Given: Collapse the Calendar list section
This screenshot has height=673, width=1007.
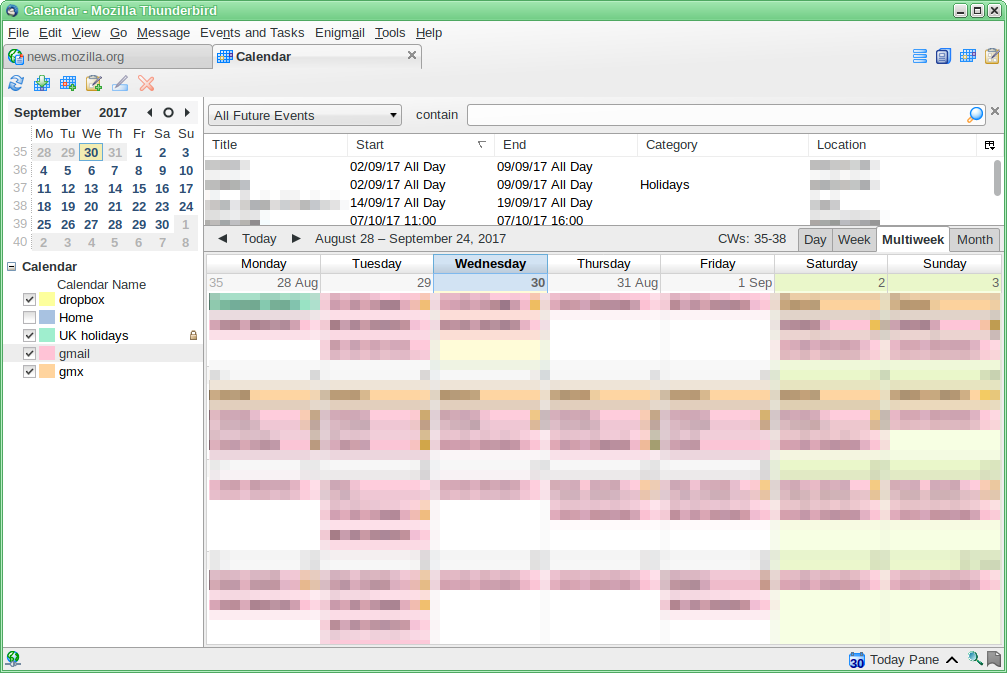Looking at the screenshot, I should click(x=12, y=267).
